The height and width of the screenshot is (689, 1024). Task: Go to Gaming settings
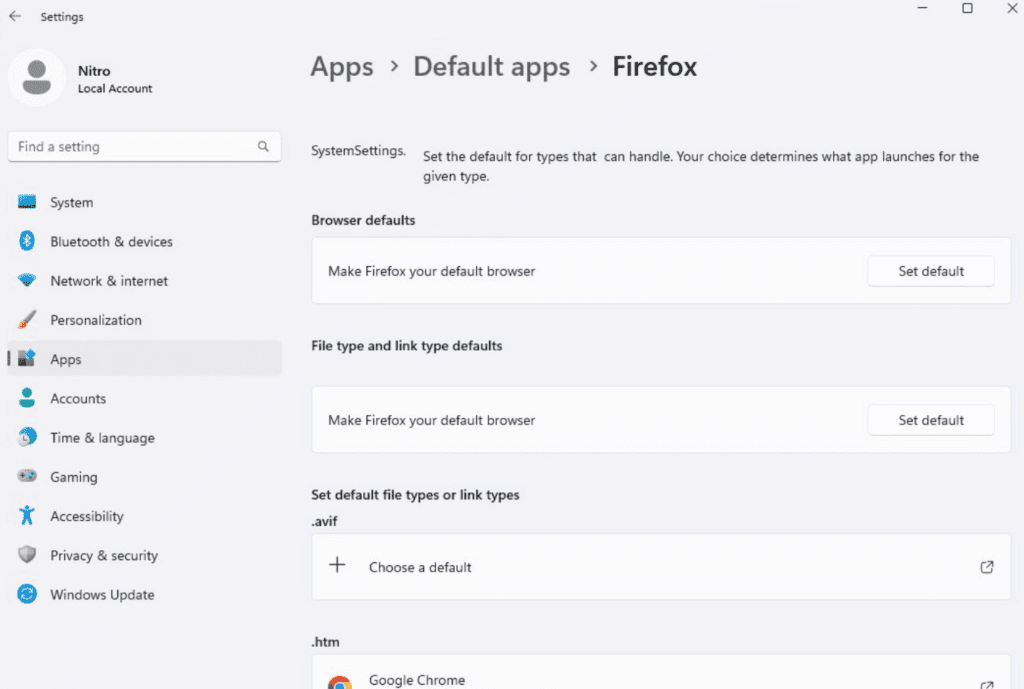click(144, 476)
